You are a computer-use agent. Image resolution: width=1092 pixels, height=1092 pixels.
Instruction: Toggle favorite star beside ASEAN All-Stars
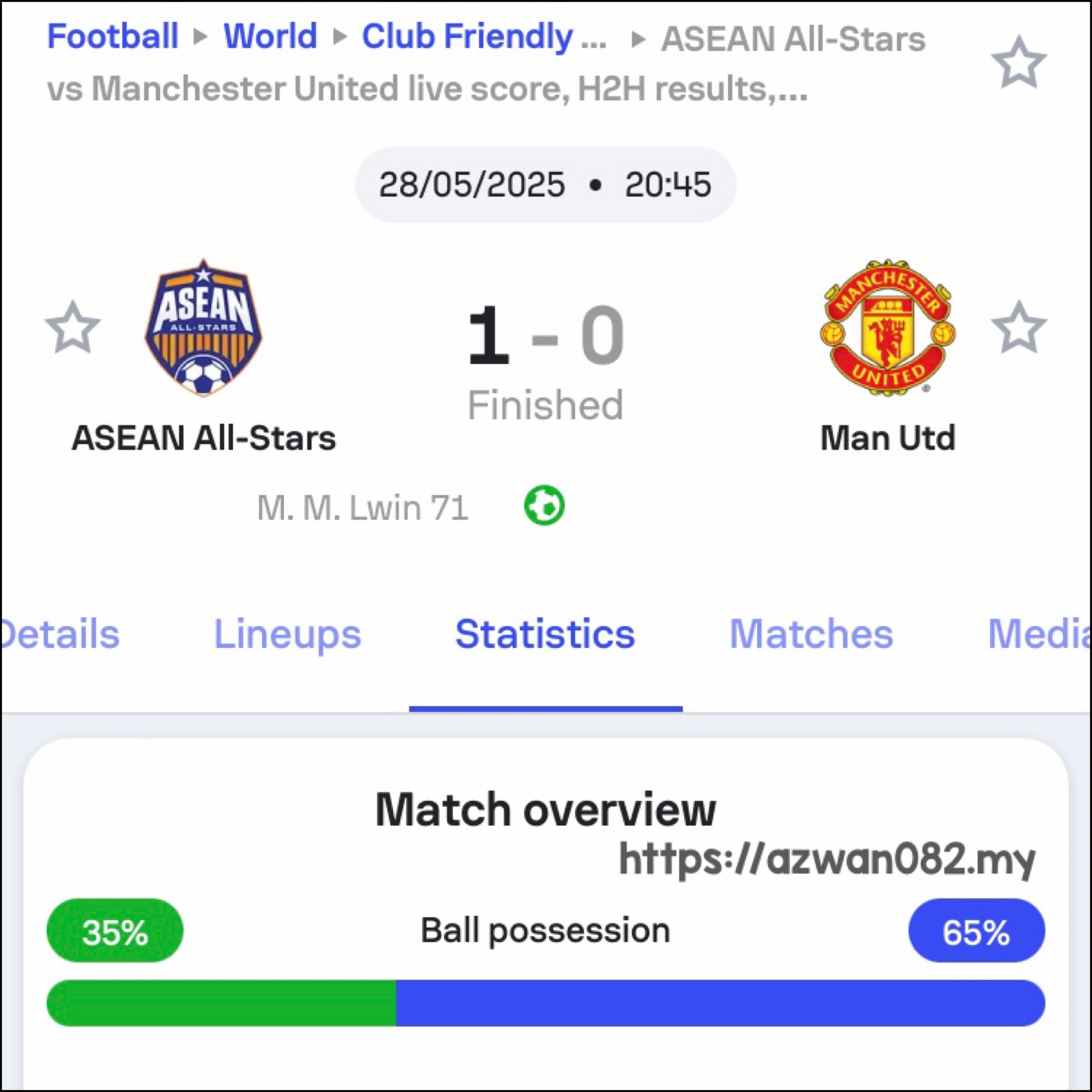pos(73,328)
